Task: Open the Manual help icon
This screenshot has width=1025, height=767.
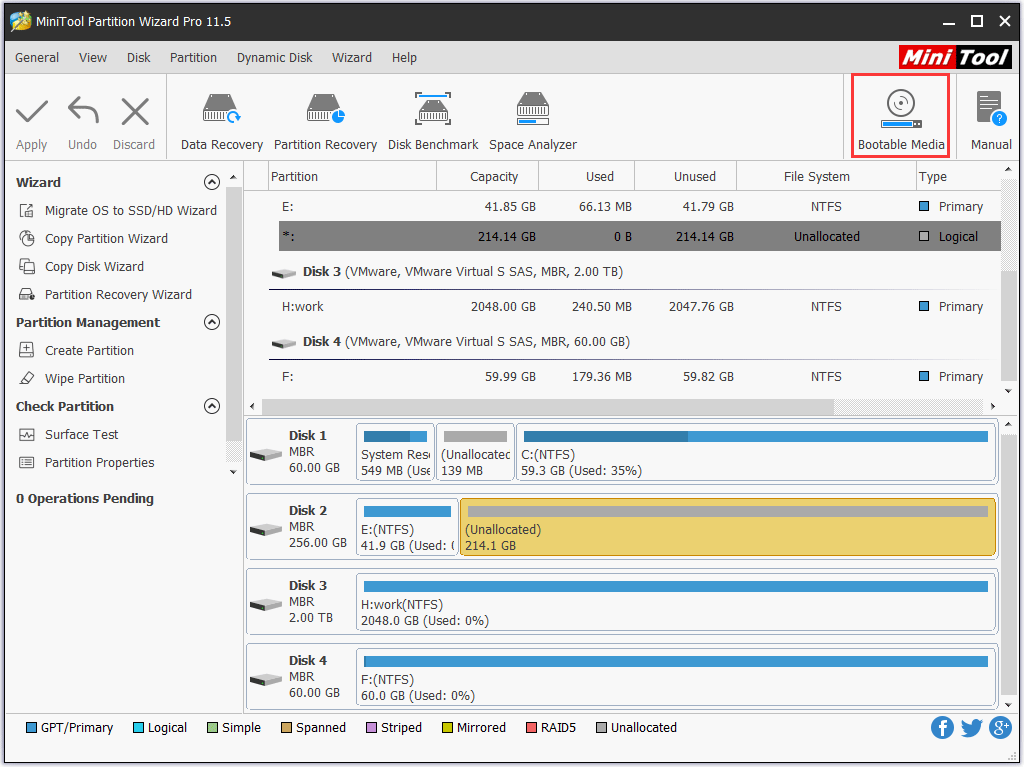Action: click(x=990, y=109)
